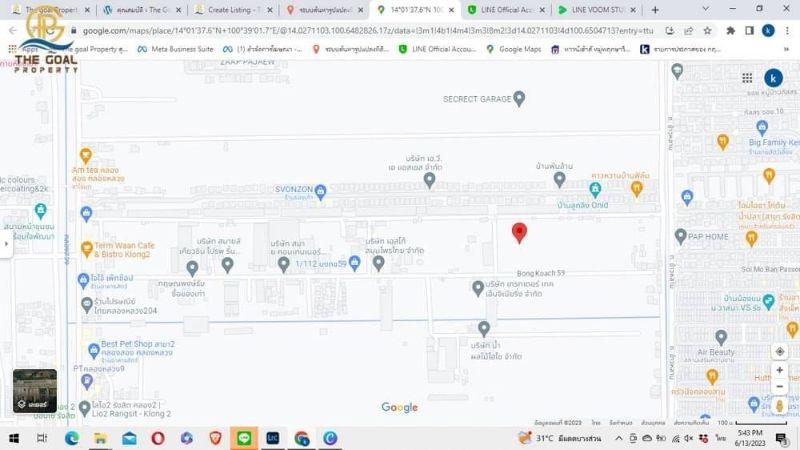
Task: Open the SVONZON shop marker
Action: [320, 191]
